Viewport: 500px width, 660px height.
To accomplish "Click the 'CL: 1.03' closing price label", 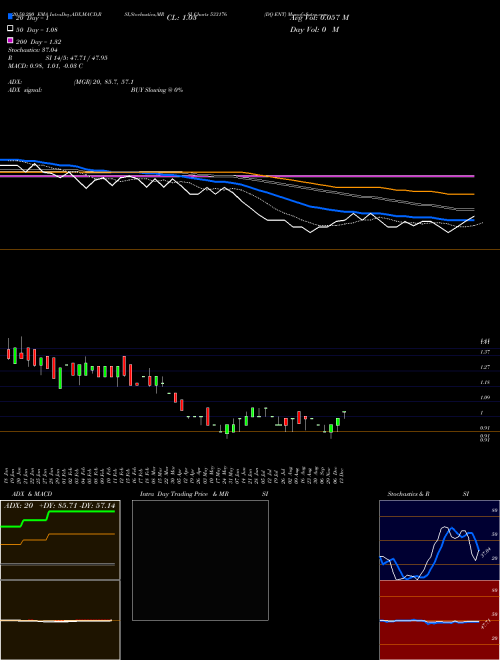I will point(181,18).
